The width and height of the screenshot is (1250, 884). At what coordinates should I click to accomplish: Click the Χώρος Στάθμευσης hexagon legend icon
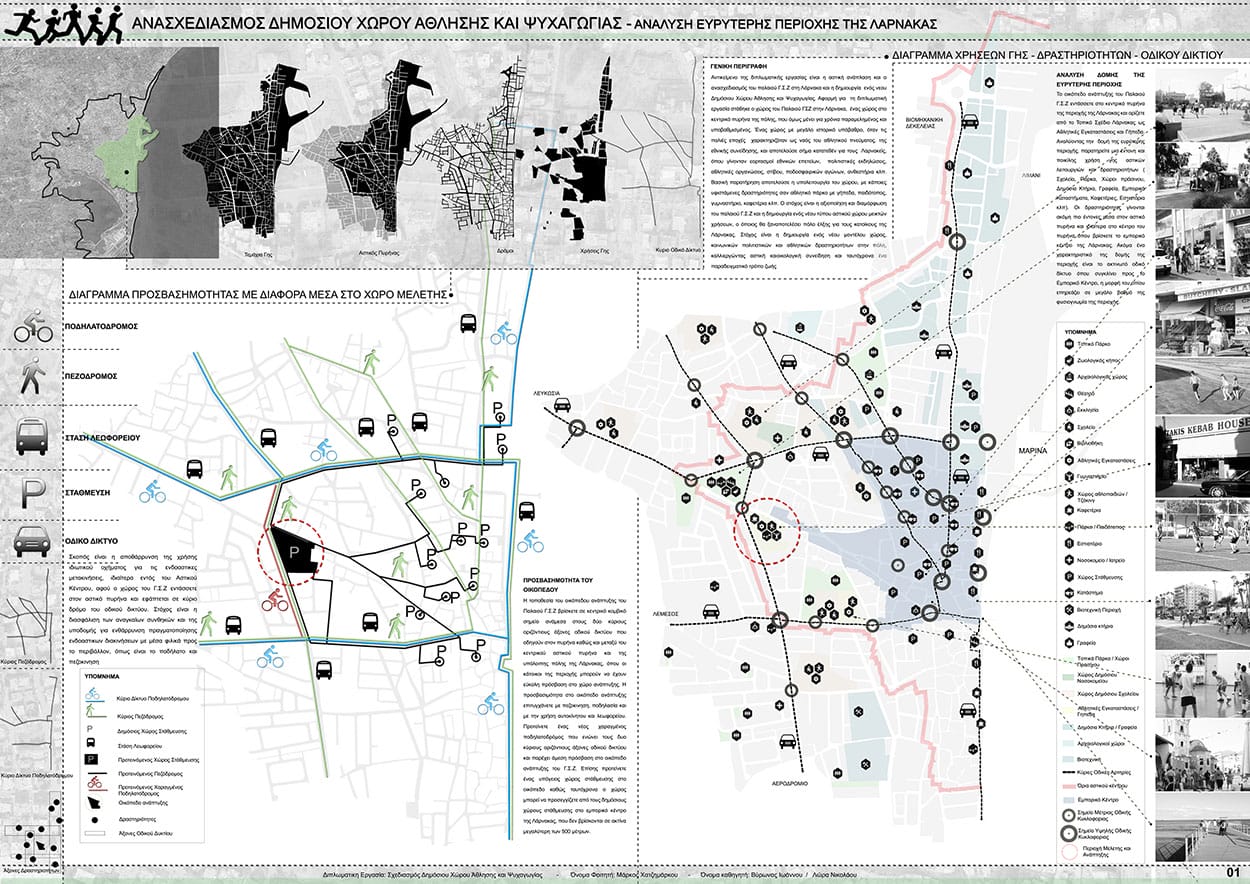pos(1069,576)
